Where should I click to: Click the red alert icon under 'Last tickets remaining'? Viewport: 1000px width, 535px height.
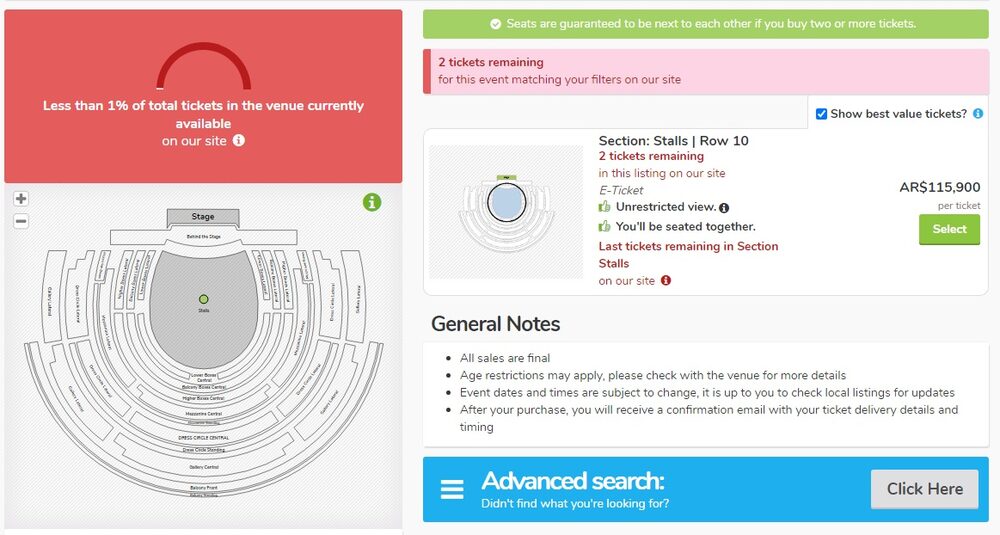666,281
